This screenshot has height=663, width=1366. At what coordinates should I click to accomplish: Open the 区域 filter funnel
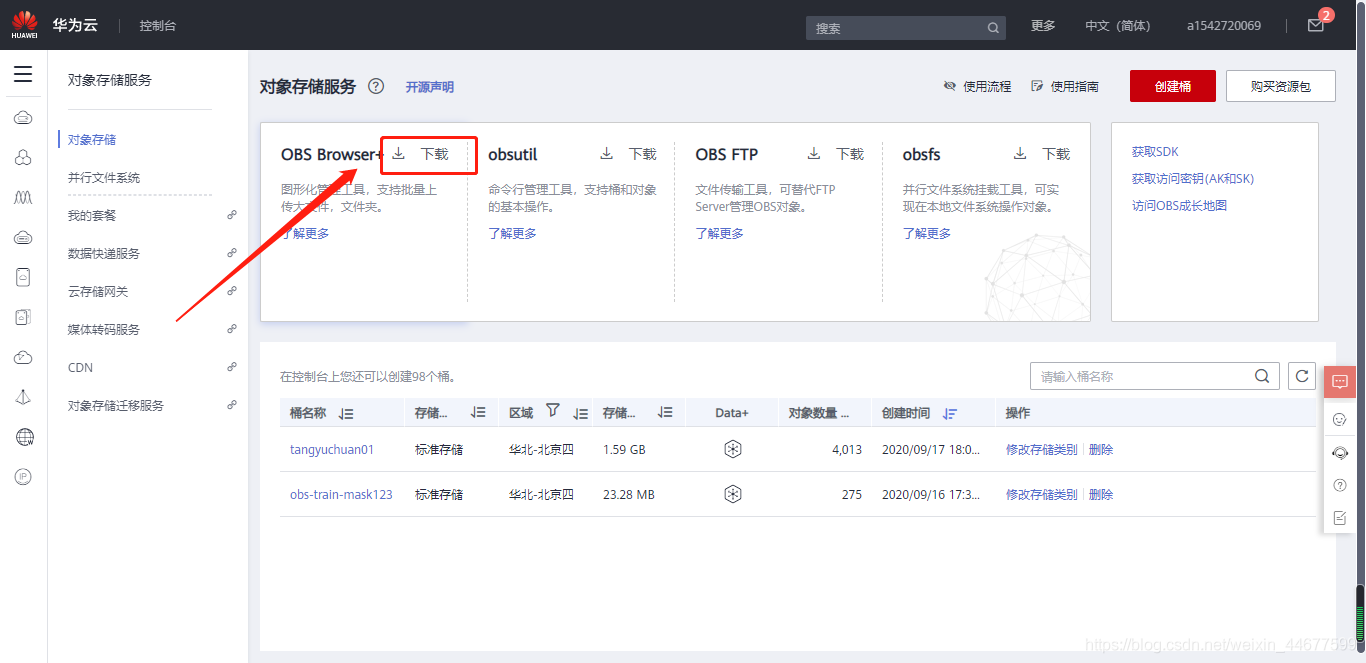[553, 411]
